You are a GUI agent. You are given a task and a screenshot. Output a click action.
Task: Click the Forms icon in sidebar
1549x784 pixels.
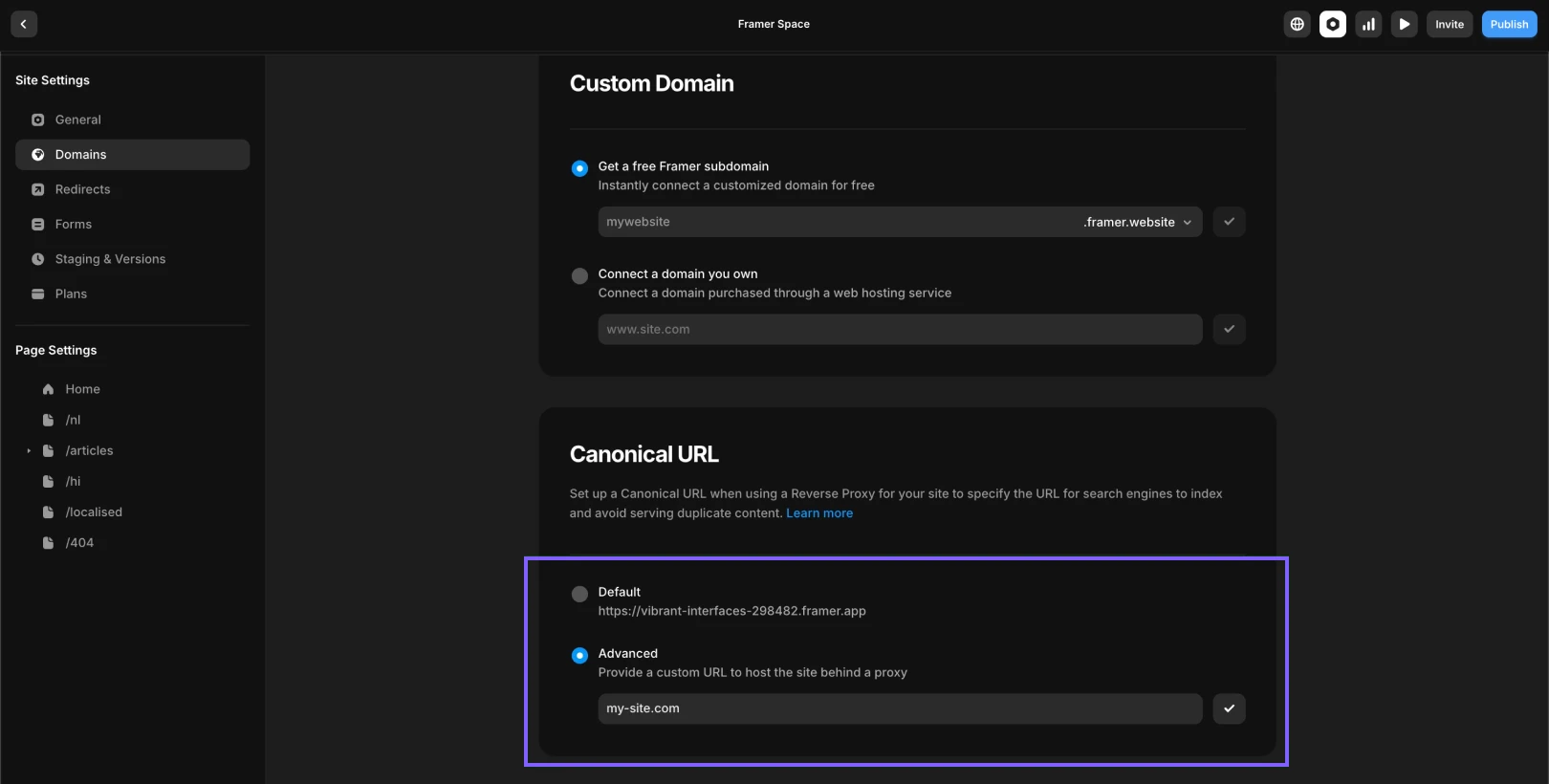(38, 225)
